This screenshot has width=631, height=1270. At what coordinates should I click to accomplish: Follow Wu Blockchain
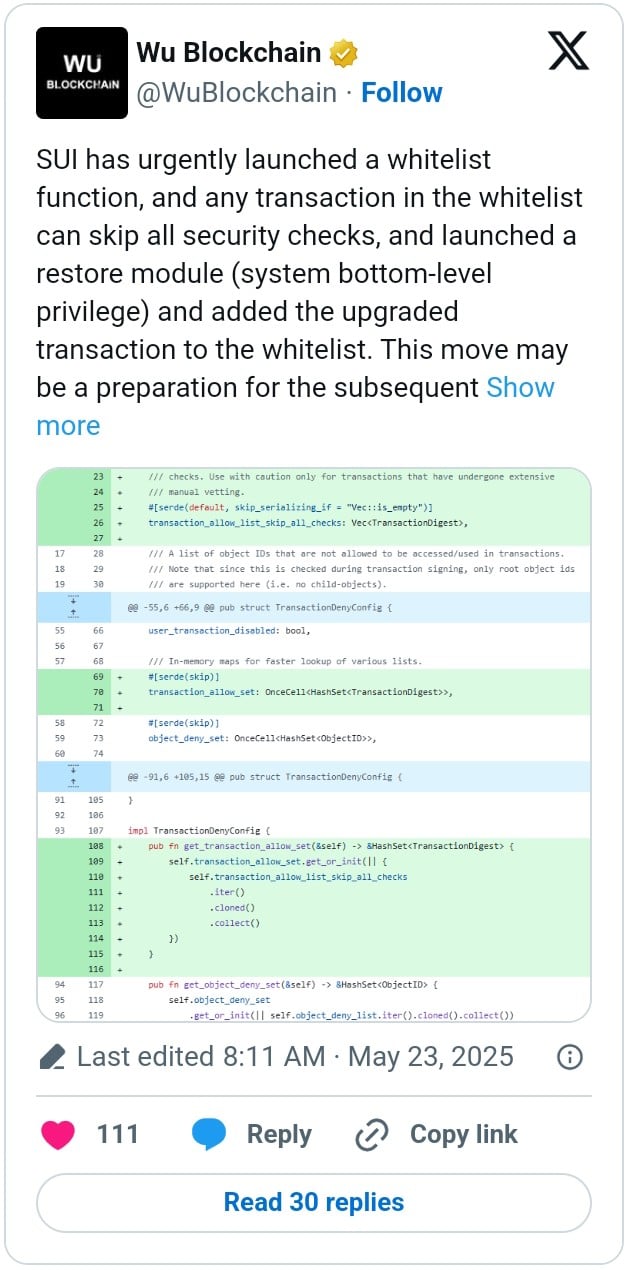(x=402, y=93)
